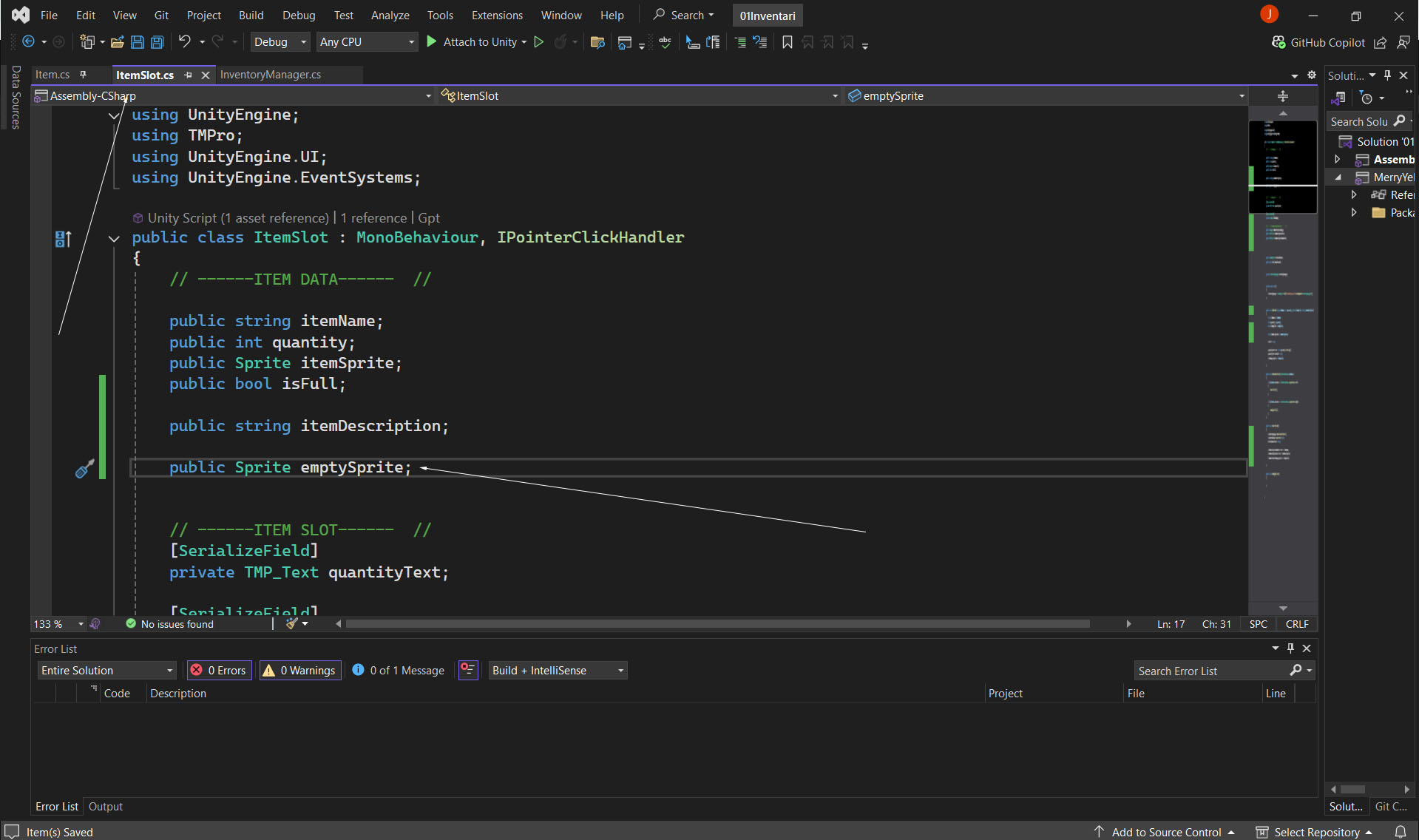Toggle the 0 Warnings filter
Viewport: 1419px width, 840px height.
[300, 671]
